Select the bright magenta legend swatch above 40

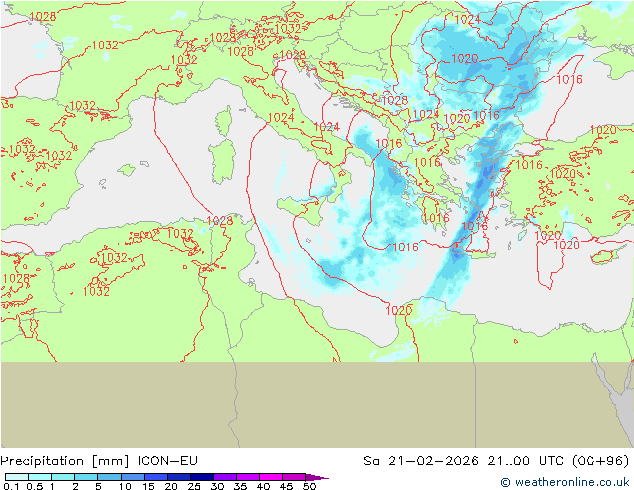271,477
